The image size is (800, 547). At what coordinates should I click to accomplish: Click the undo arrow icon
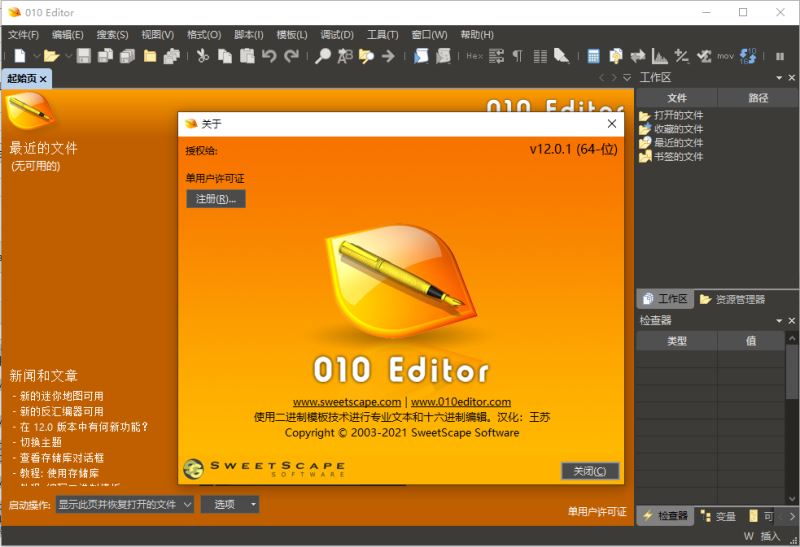(x=269, y=56)
